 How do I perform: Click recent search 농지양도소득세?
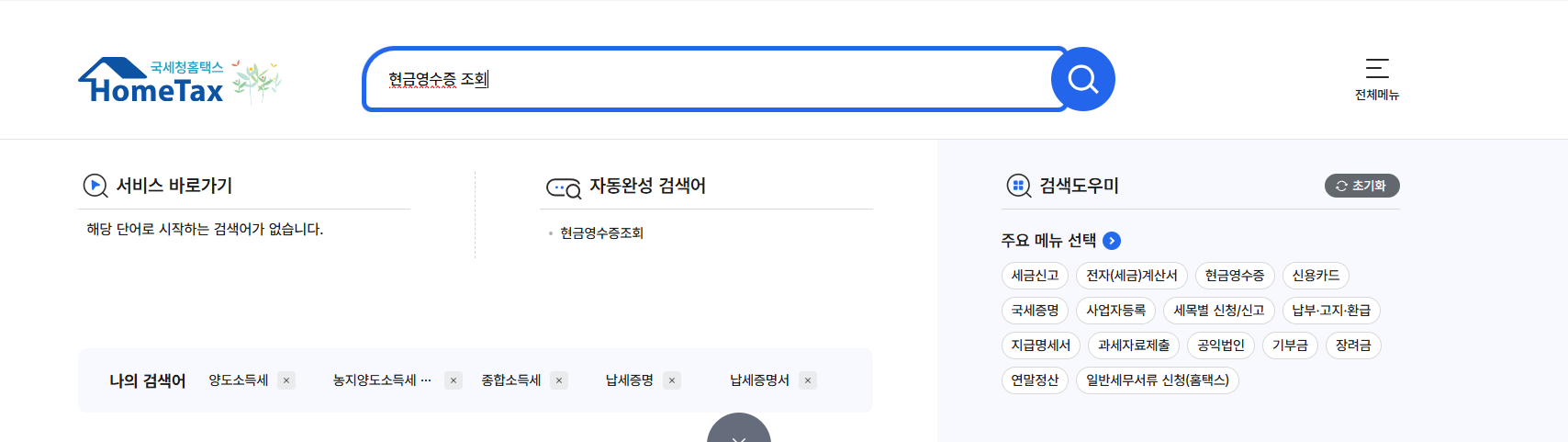pyautogui.click(x=382, y=380)
